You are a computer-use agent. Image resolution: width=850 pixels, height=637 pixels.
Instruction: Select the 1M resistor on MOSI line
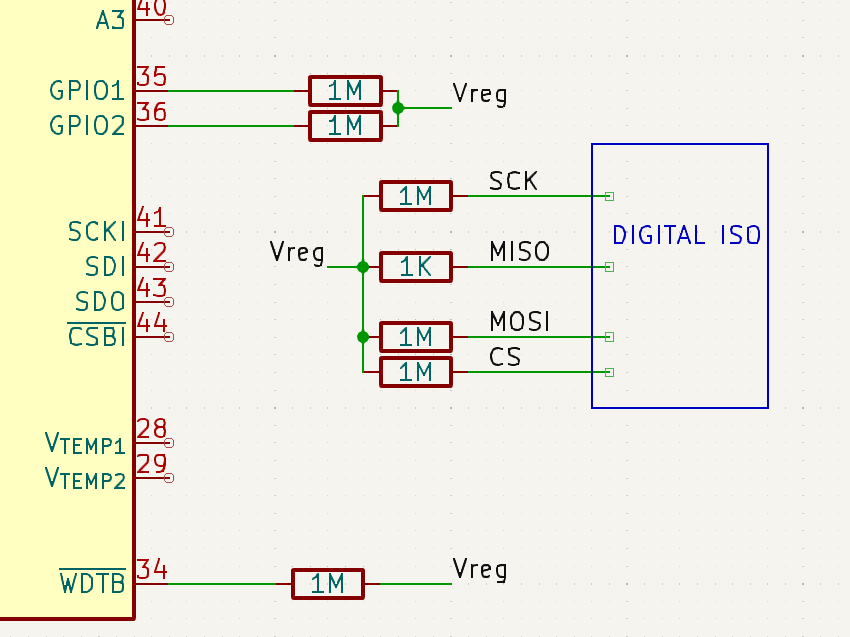416,337
